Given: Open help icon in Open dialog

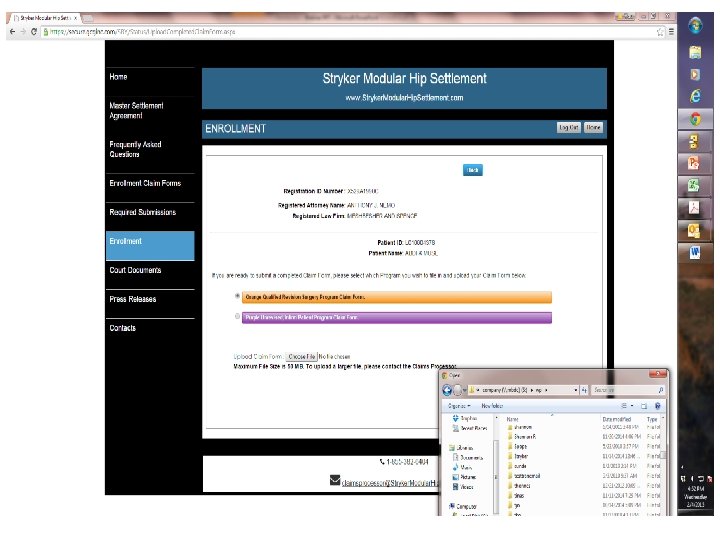Looking at the screenshot, I should (658, 406).
